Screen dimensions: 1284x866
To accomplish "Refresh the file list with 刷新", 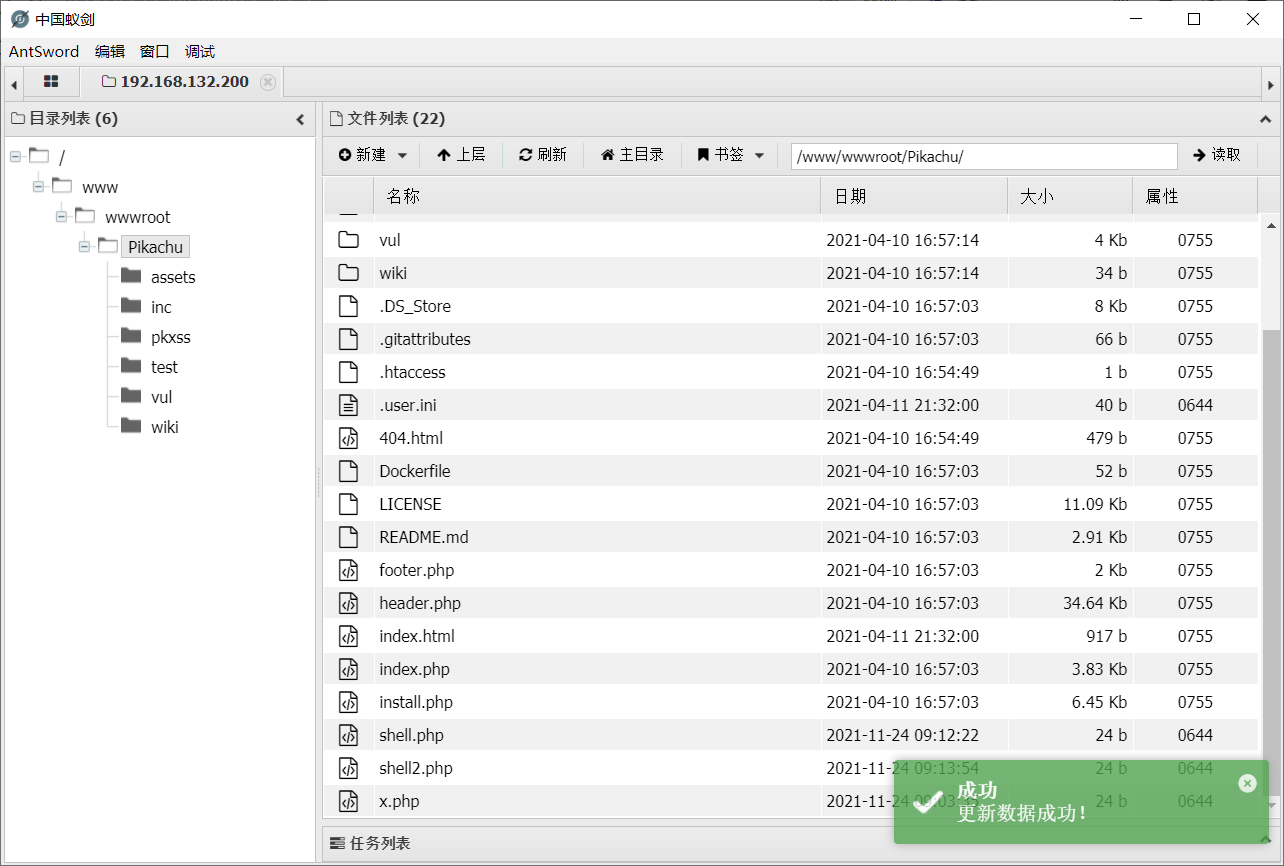I will coord(543,155).
